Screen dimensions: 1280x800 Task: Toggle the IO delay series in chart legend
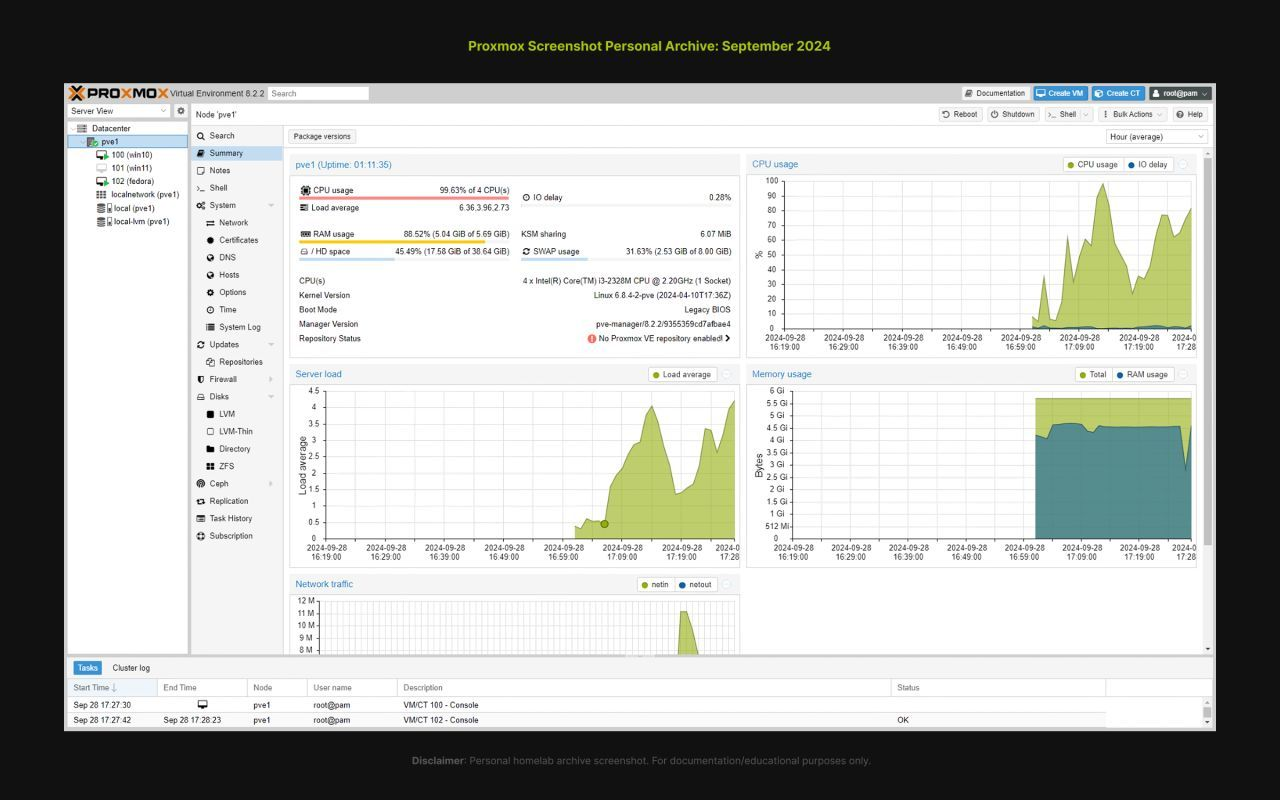pyautogui.click(x=1148, y=164)
